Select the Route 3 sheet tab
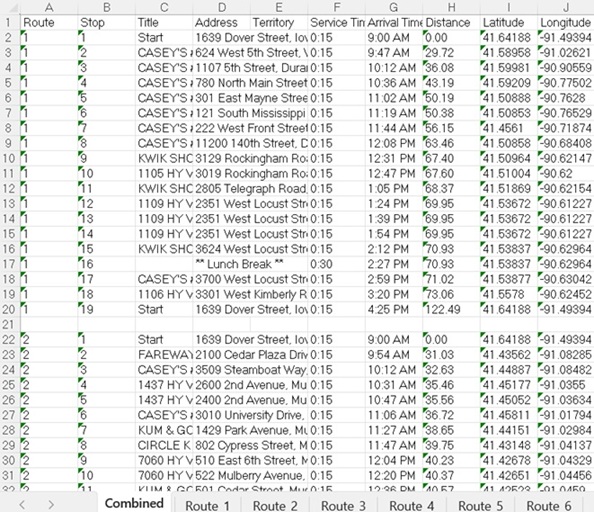This screenshot has height=512, width=594. (x=343, y=506)
